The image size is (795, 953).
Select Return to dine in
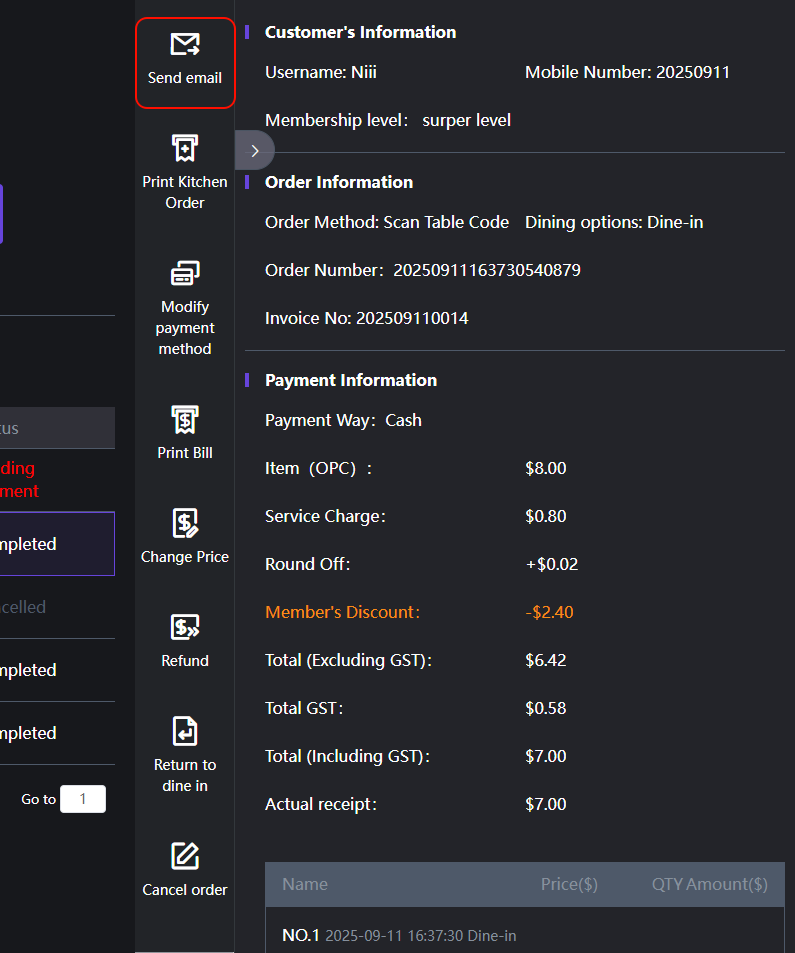click(185, 731)
